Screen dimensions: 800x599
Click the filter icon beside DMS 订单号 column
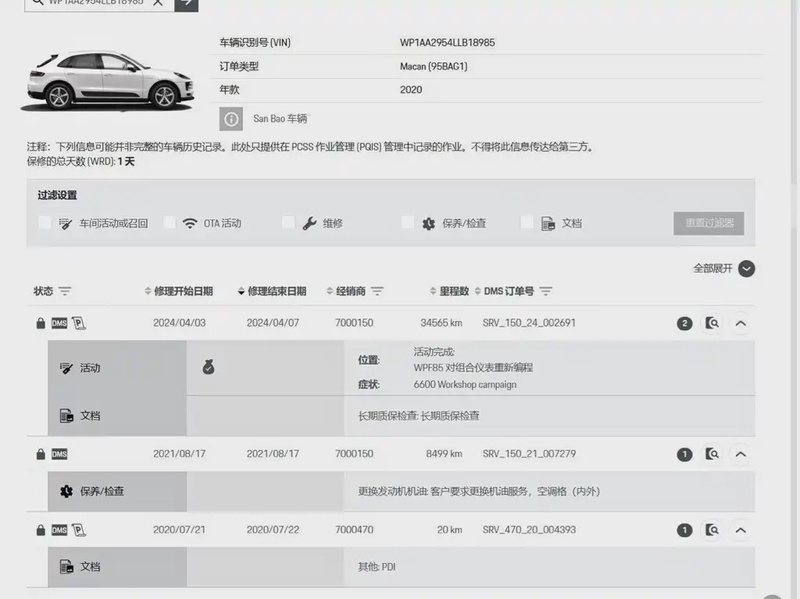[545, 291]
